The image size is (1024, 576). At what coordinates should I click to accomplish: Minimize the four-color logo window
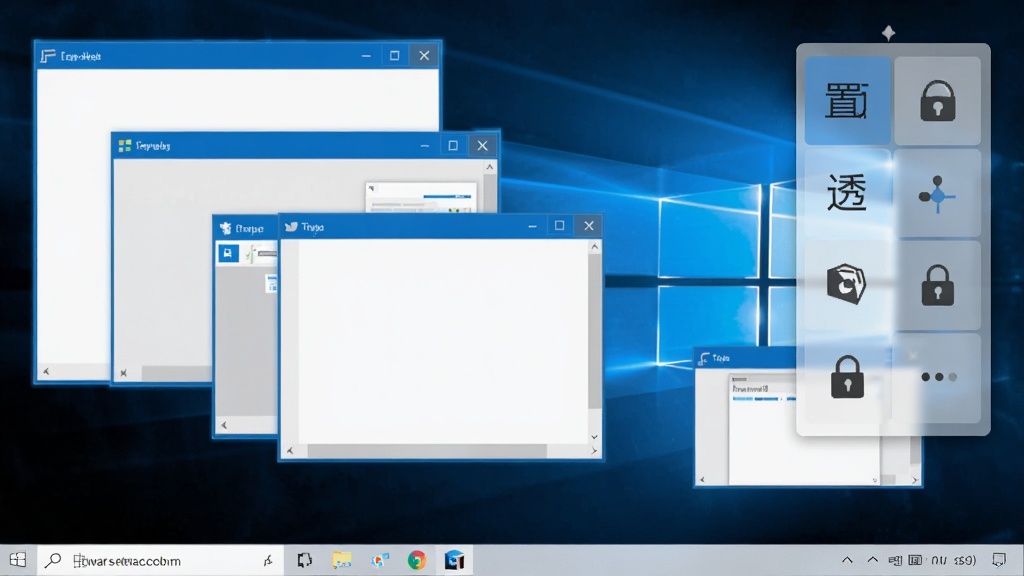pyautogui.click(x=424, y=146)
